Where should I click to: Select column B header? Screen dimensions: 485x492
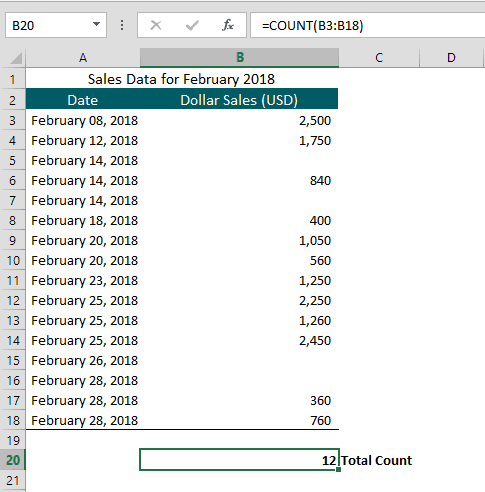point(239,58)
